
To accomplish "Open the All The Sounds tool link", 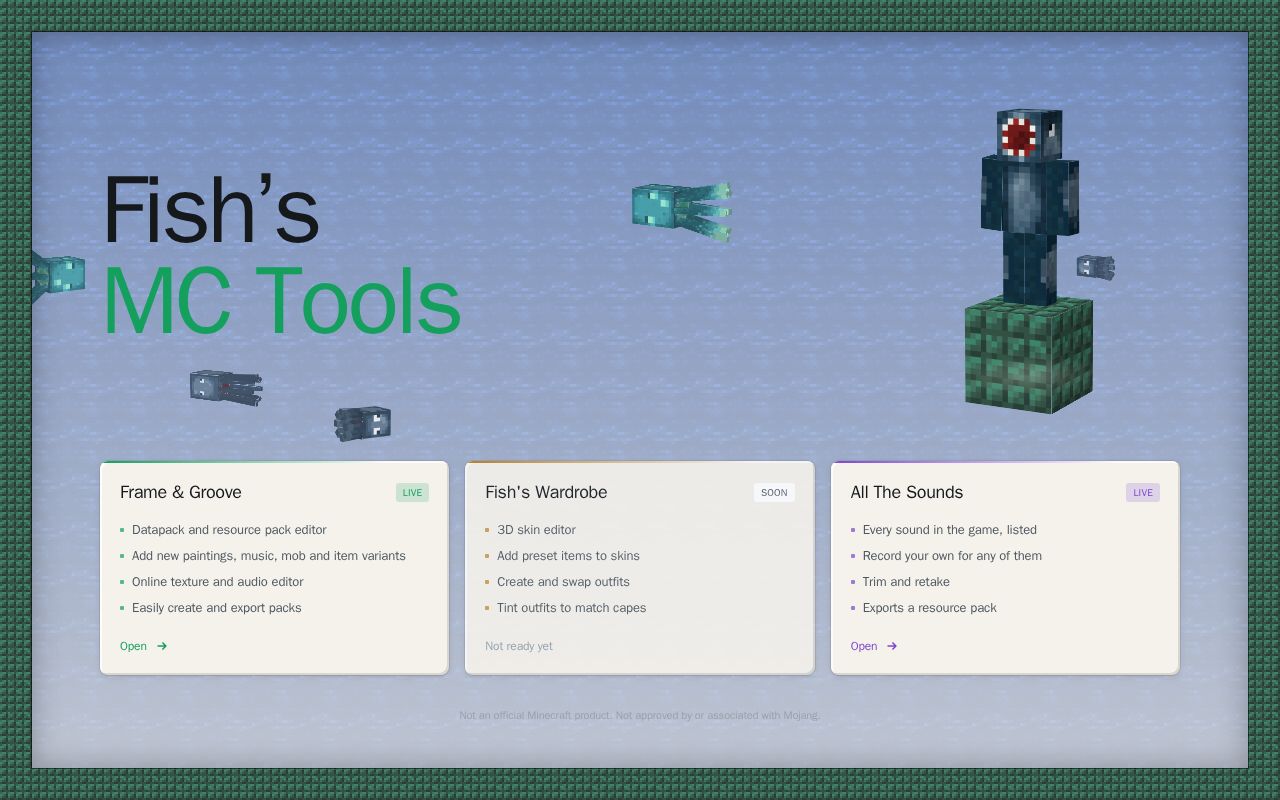I will coord(874,646).
